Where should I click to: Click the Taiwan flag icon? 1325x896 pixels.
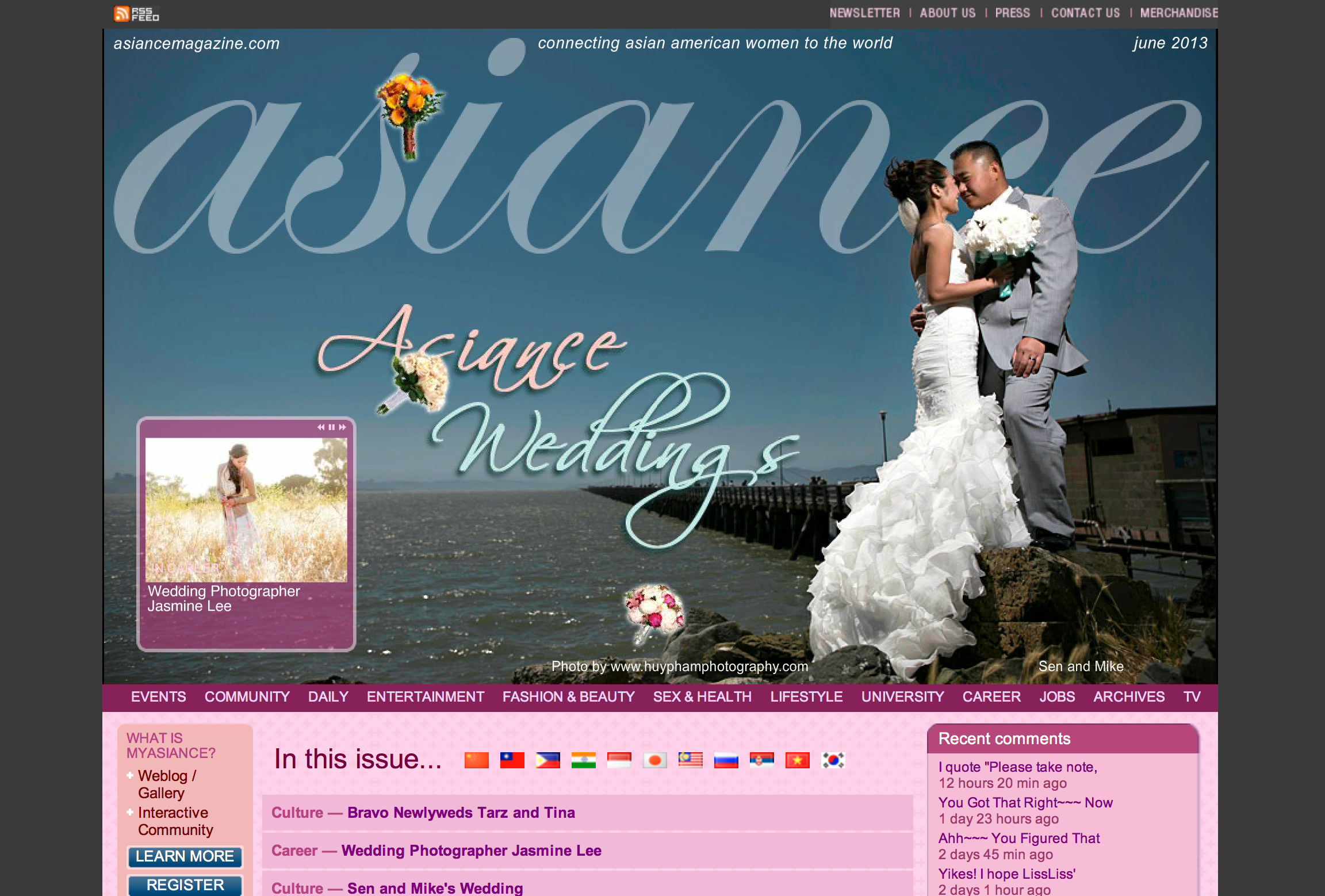(512, 760)
